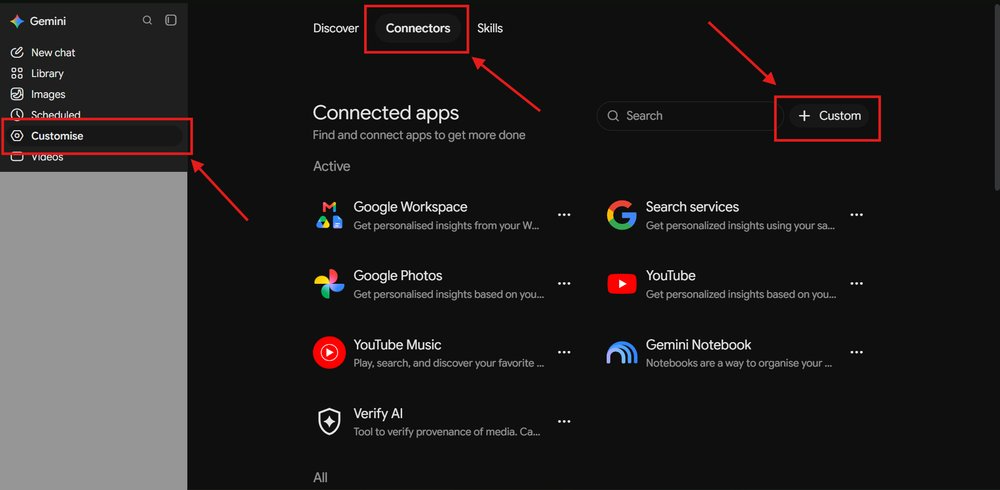The width and height of the screenshot is (1000, 490).
Task: Open the Search services connector
Action: pos(692,207)
